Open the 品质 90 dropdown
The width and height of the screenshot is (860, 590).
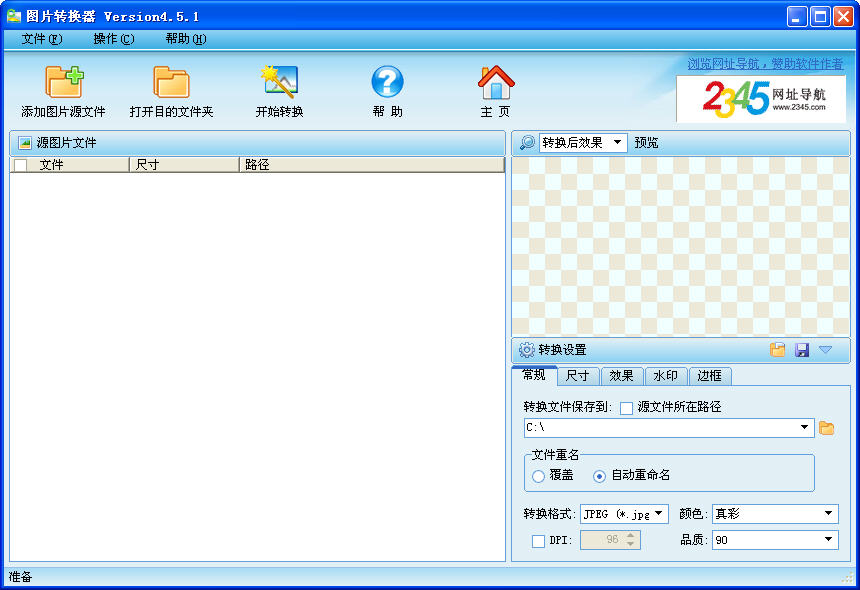point(775,540)
